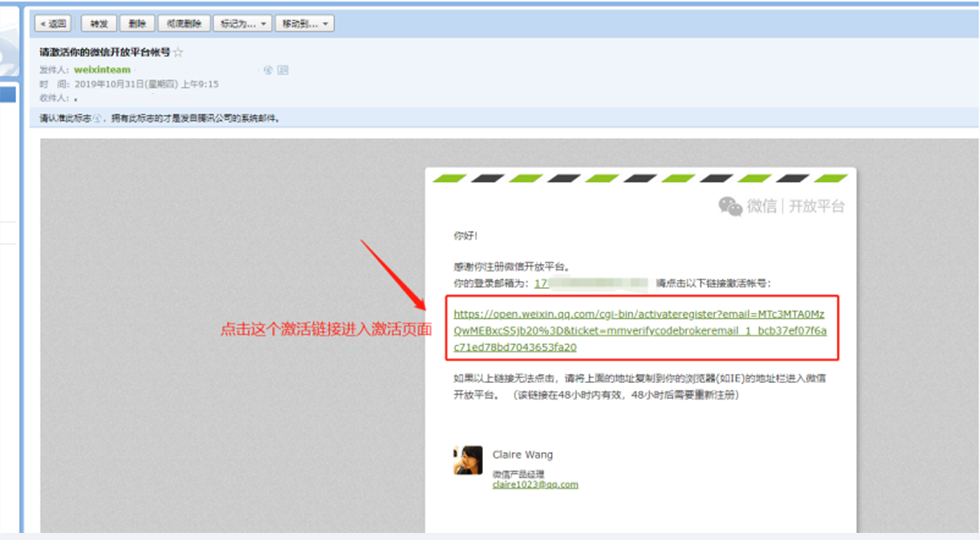This screenshot has height=540, width=980.
Task: Click the official mark icon in the notice bar
Action: [97, 118]
